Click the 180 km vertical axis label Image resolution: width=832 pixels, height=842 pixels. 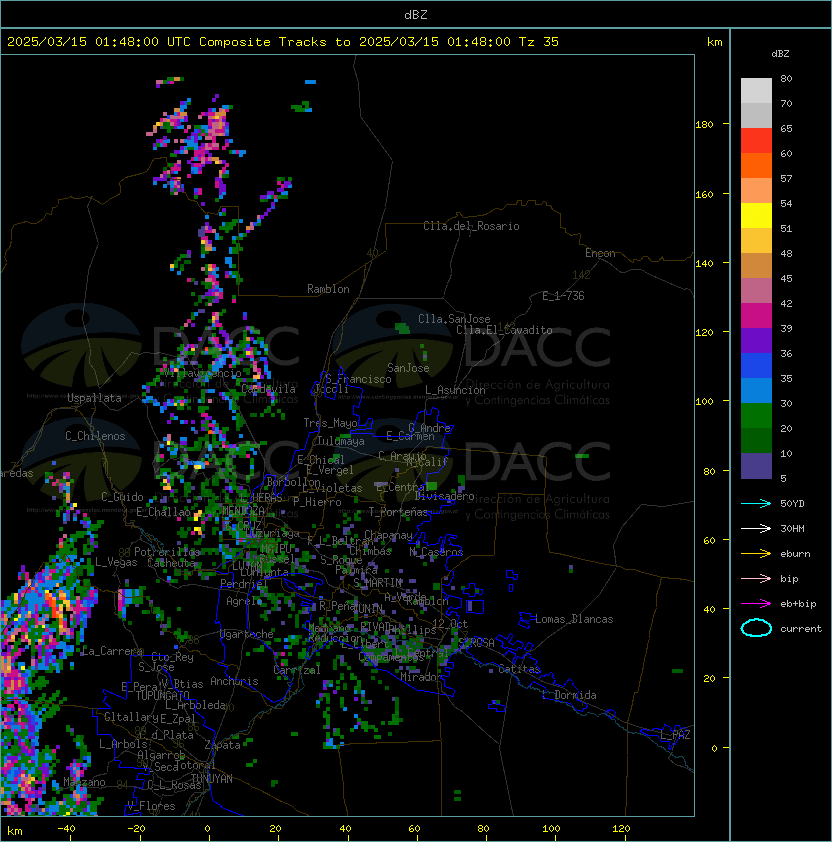pyautogui.click(x=704, y=125)
